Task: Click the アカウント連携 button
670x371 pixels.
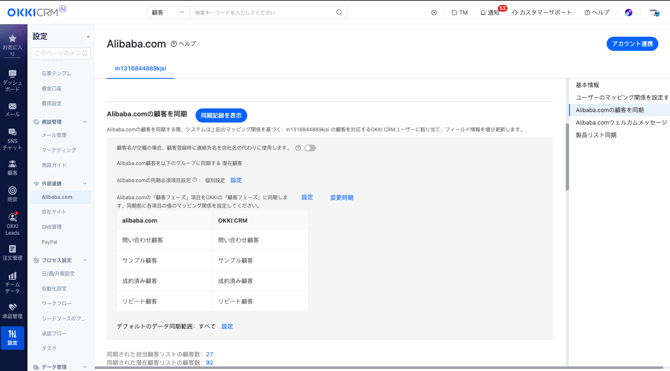Action: pos(632,44)
